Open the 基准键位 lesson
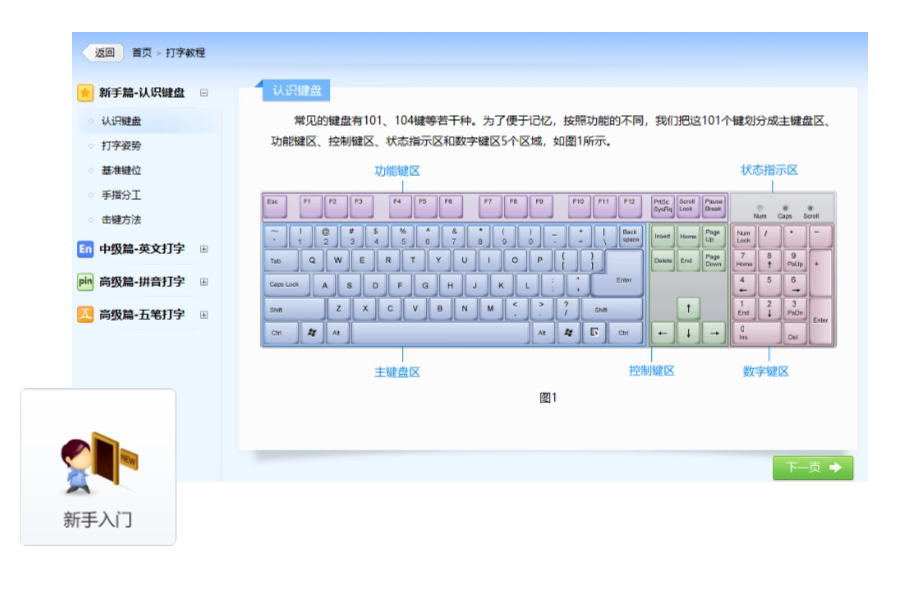This screenshot has width=900, height=600. 121,171
